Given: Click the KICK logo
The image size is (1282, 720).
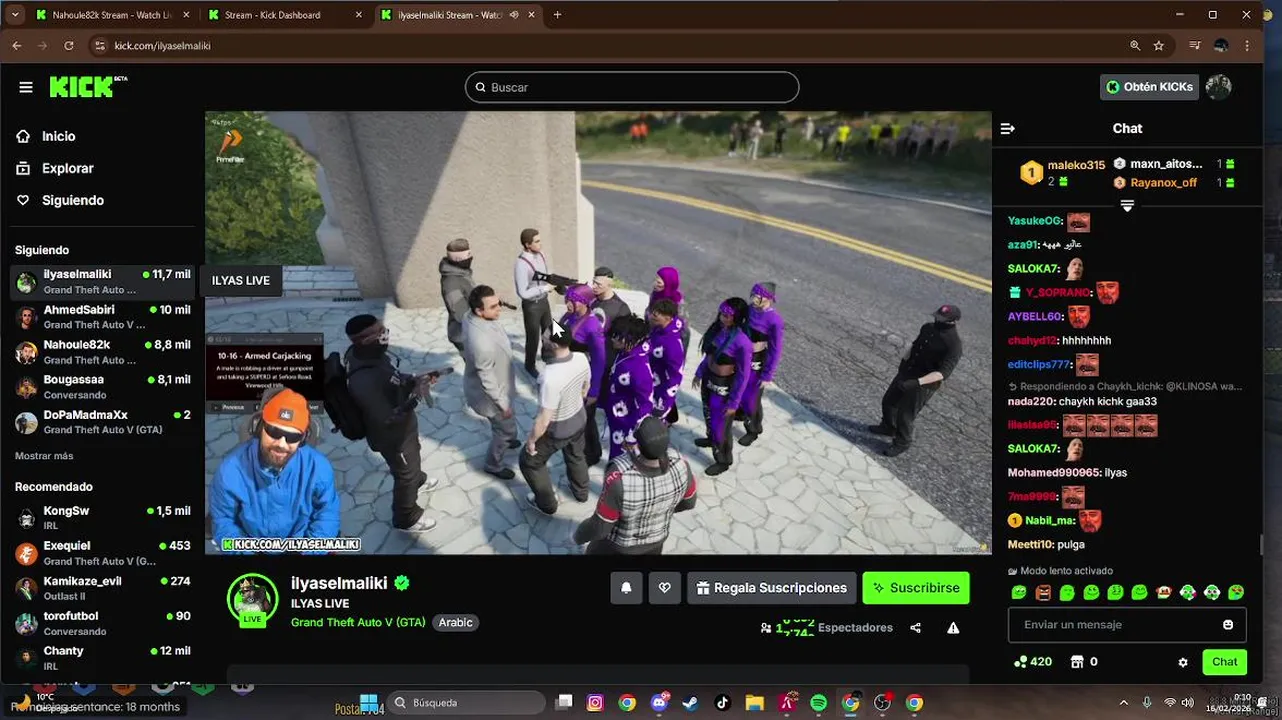Looking at the screenshot, I should 88,87.
